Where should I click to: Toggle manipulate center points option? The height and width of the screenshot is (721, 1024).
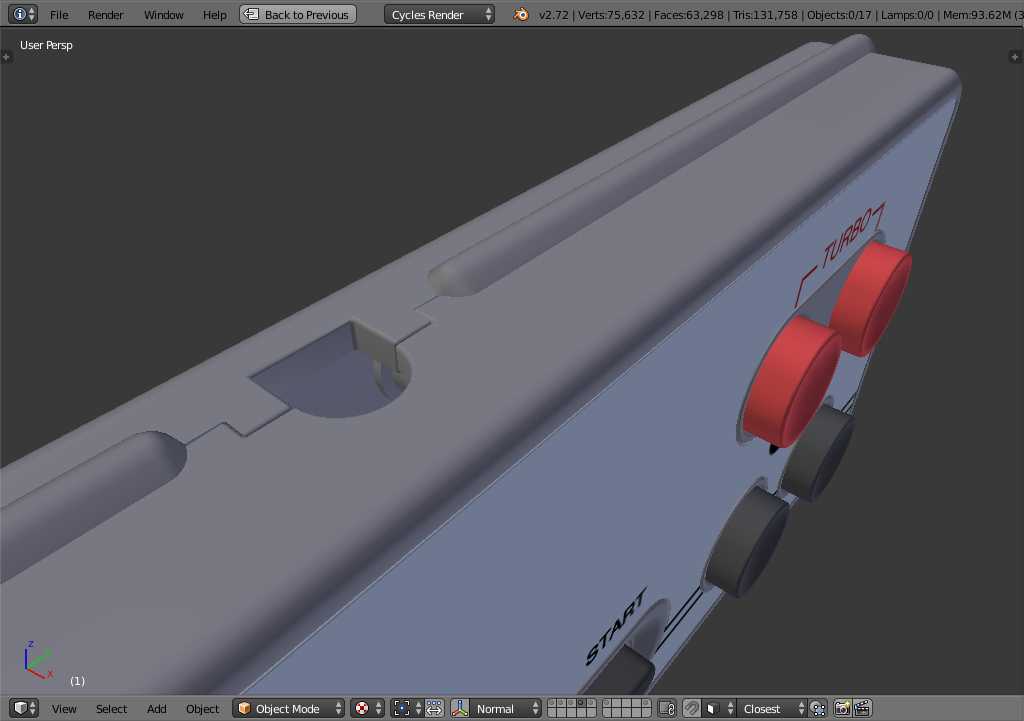[x=434, y=708]
